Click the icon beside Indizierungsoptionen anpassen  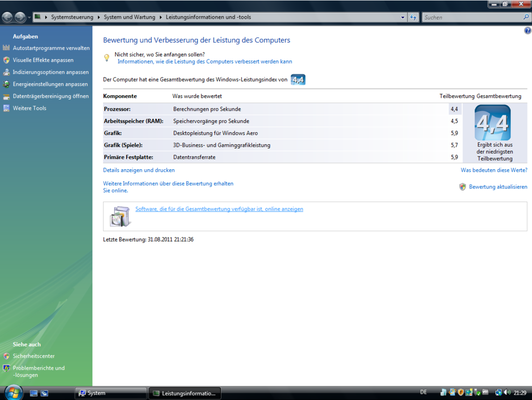click(x=6, y=72)
